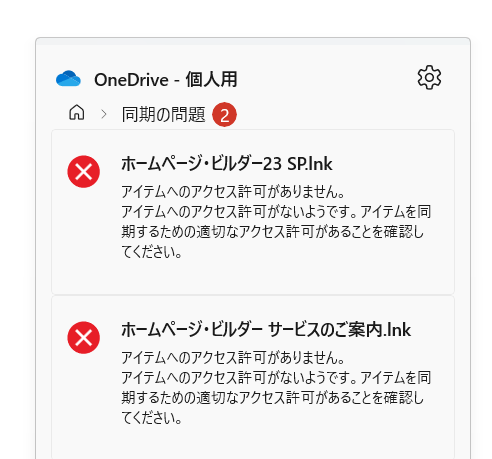Viewport: 492px width, 459px height.
Task: Click the てください。 line in the first card
Action: pos(152,252)
